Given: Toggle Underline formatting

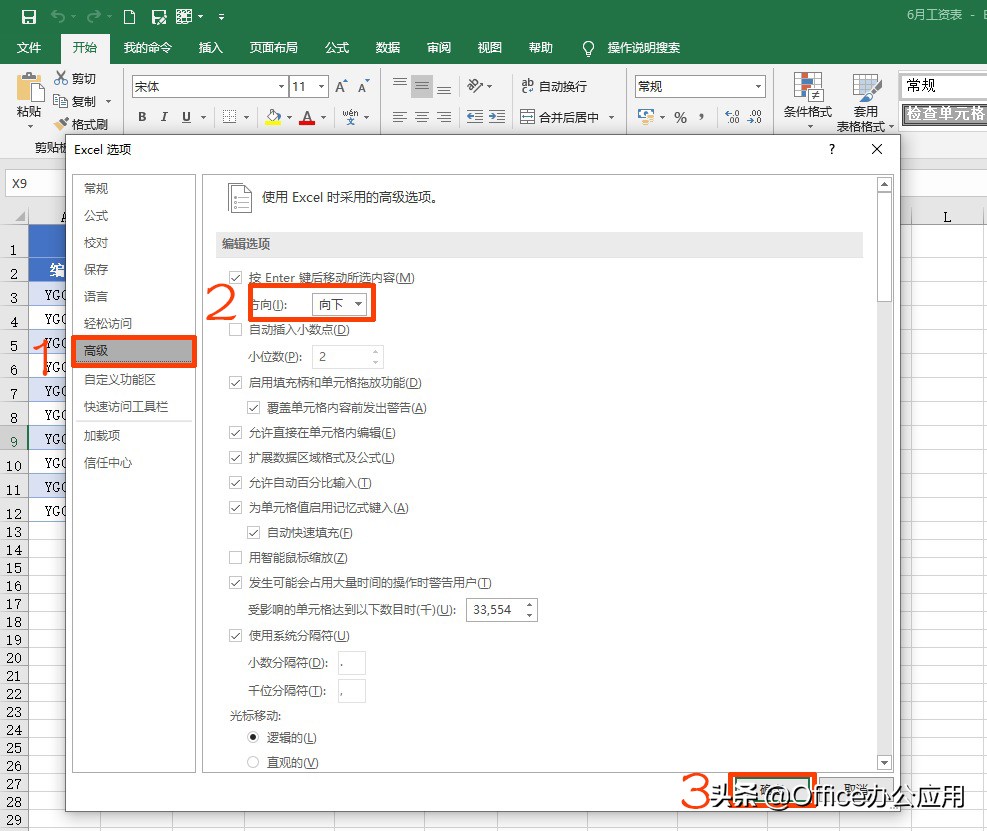Looking at the screenshot, I should click(x=186, y=116).
